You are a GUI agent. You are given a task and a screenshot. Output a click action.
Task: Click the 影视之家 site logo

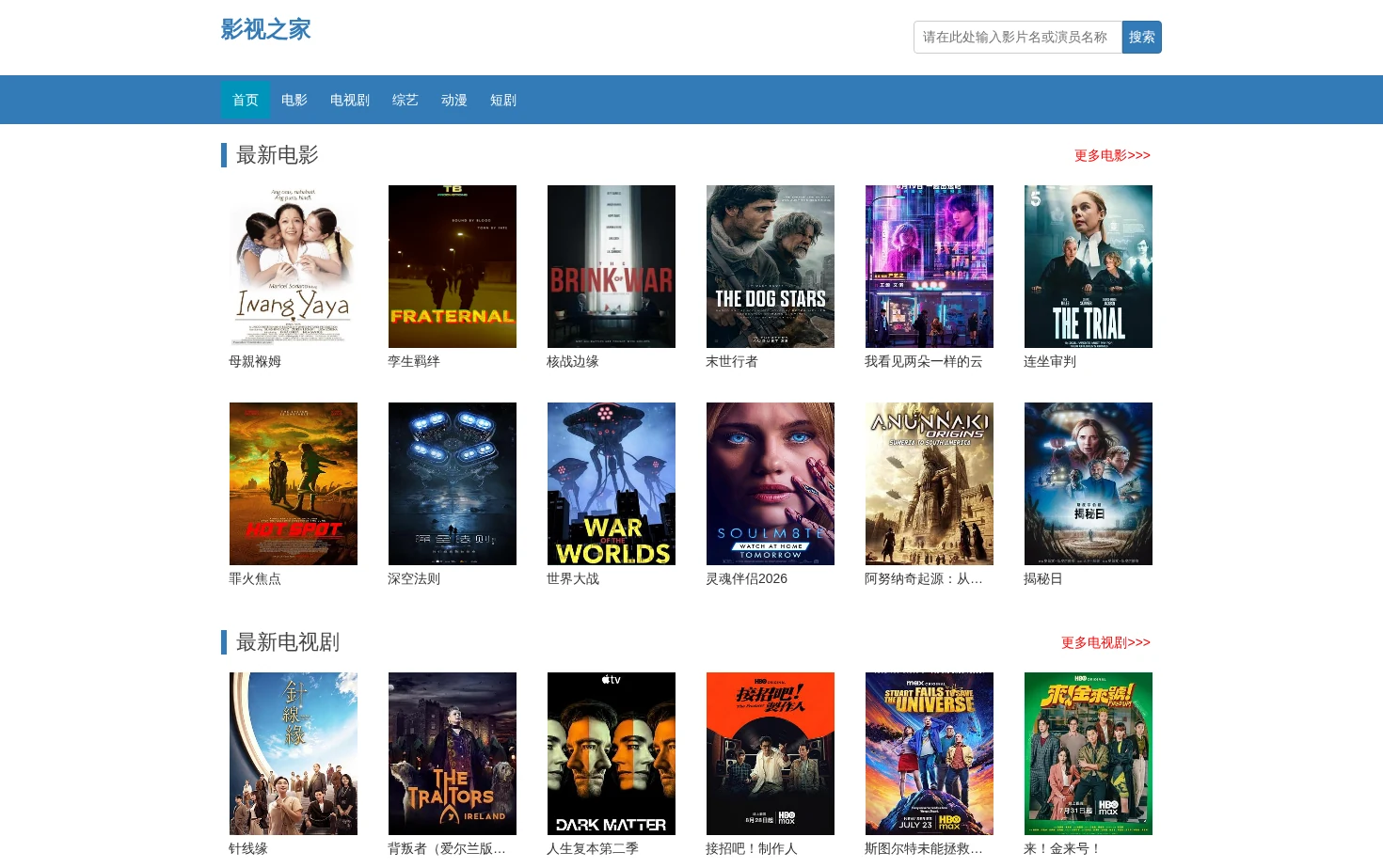[265, 29]
